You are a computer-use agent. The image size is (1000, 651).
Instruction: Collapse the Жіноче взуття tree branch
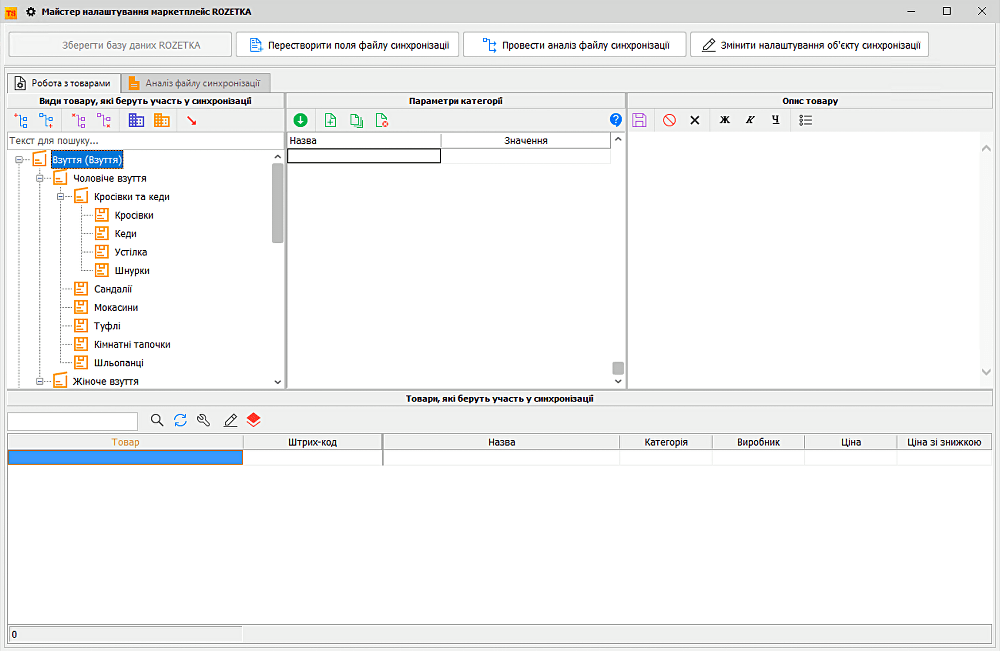40,381
